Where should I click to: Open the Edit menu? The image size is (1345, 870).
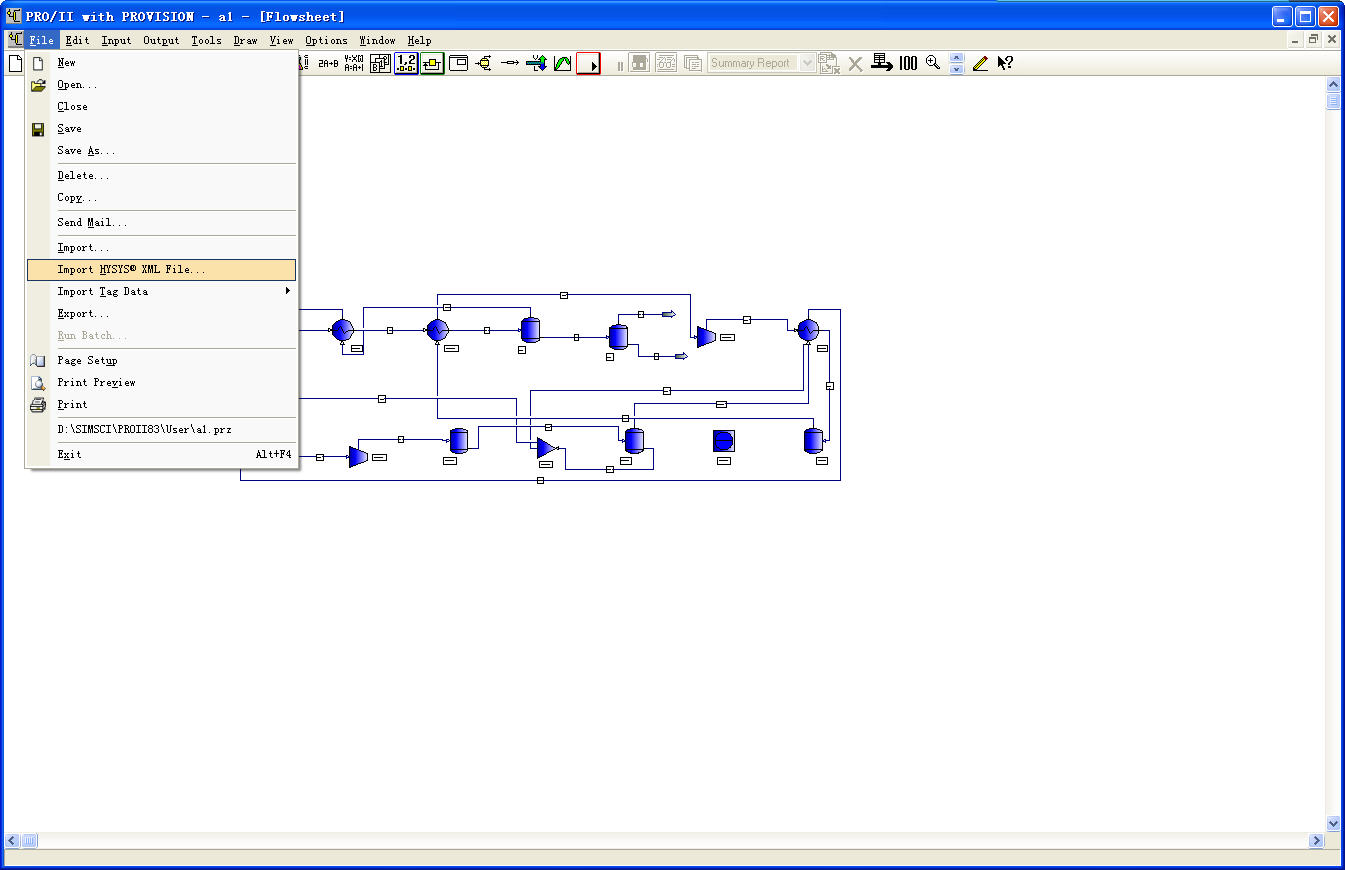(77, 41)
